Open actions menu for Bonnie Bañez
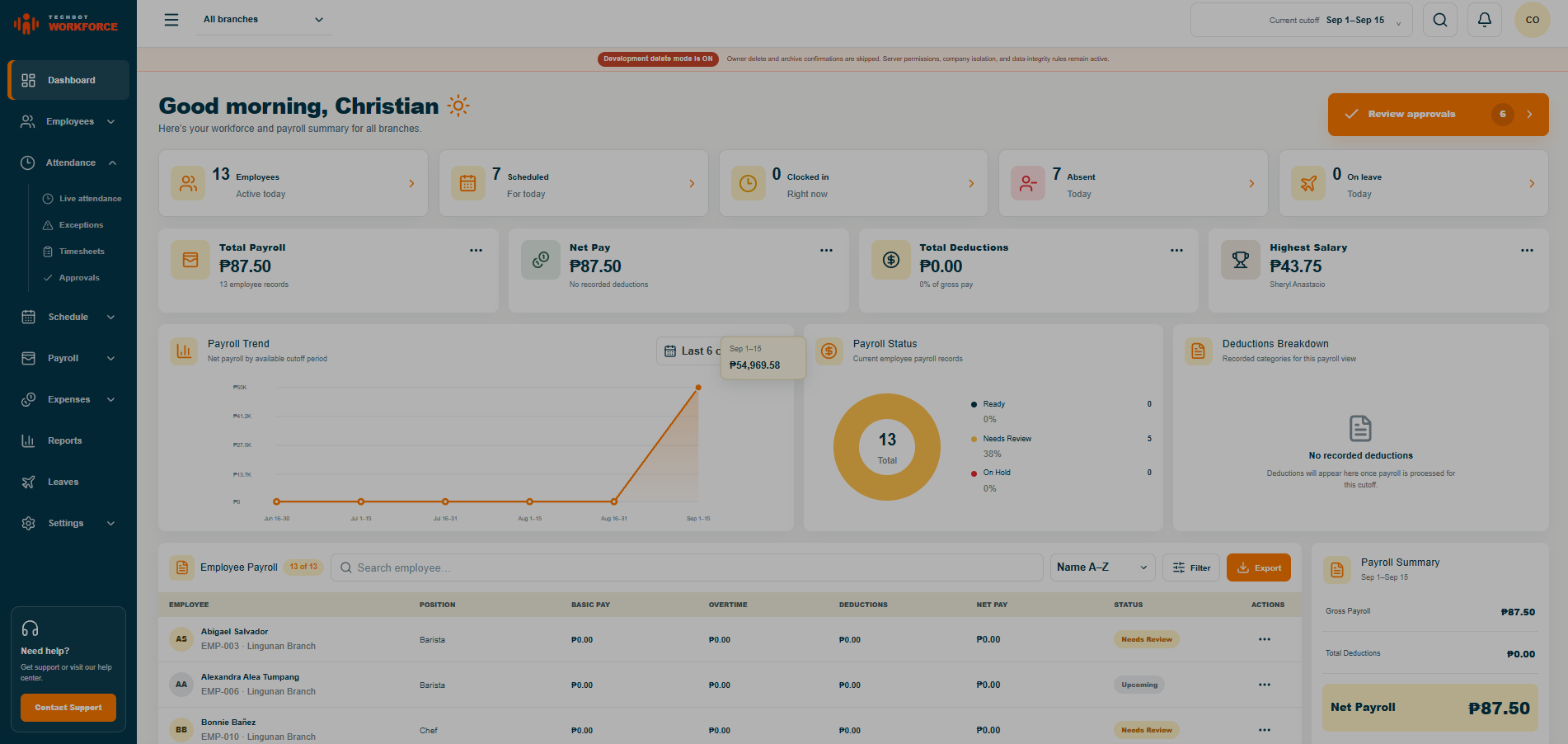The image size is (1568, 744). [x=1265, y=730]
